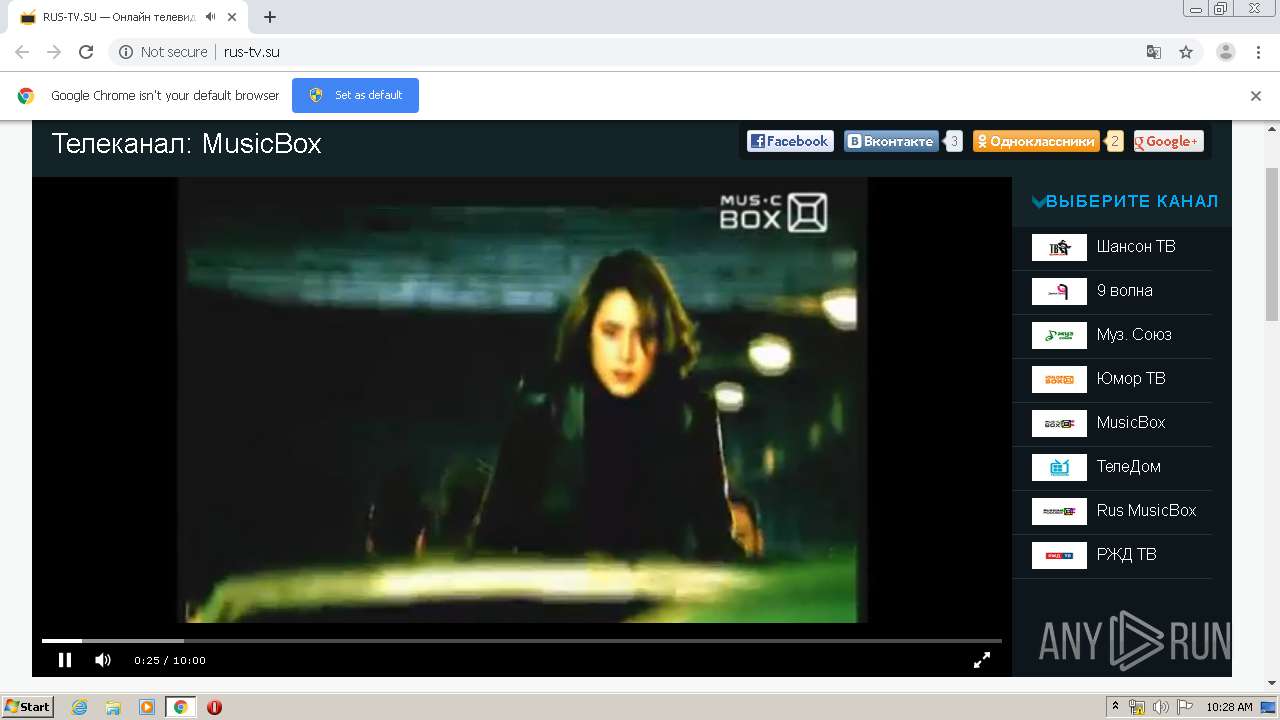Select the Муз. Союз channel logo

click(x=1059, y=335)
